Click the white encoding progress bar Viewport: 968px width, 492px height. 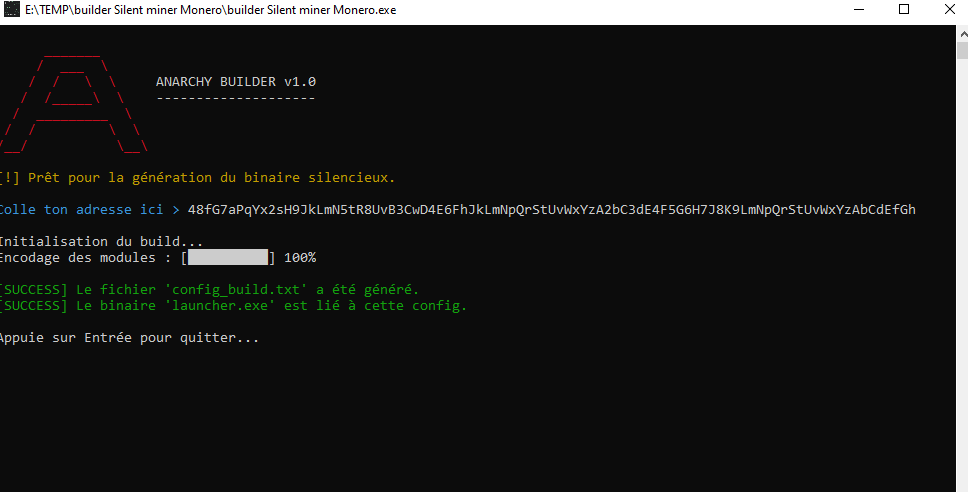(x=228, y=257)
